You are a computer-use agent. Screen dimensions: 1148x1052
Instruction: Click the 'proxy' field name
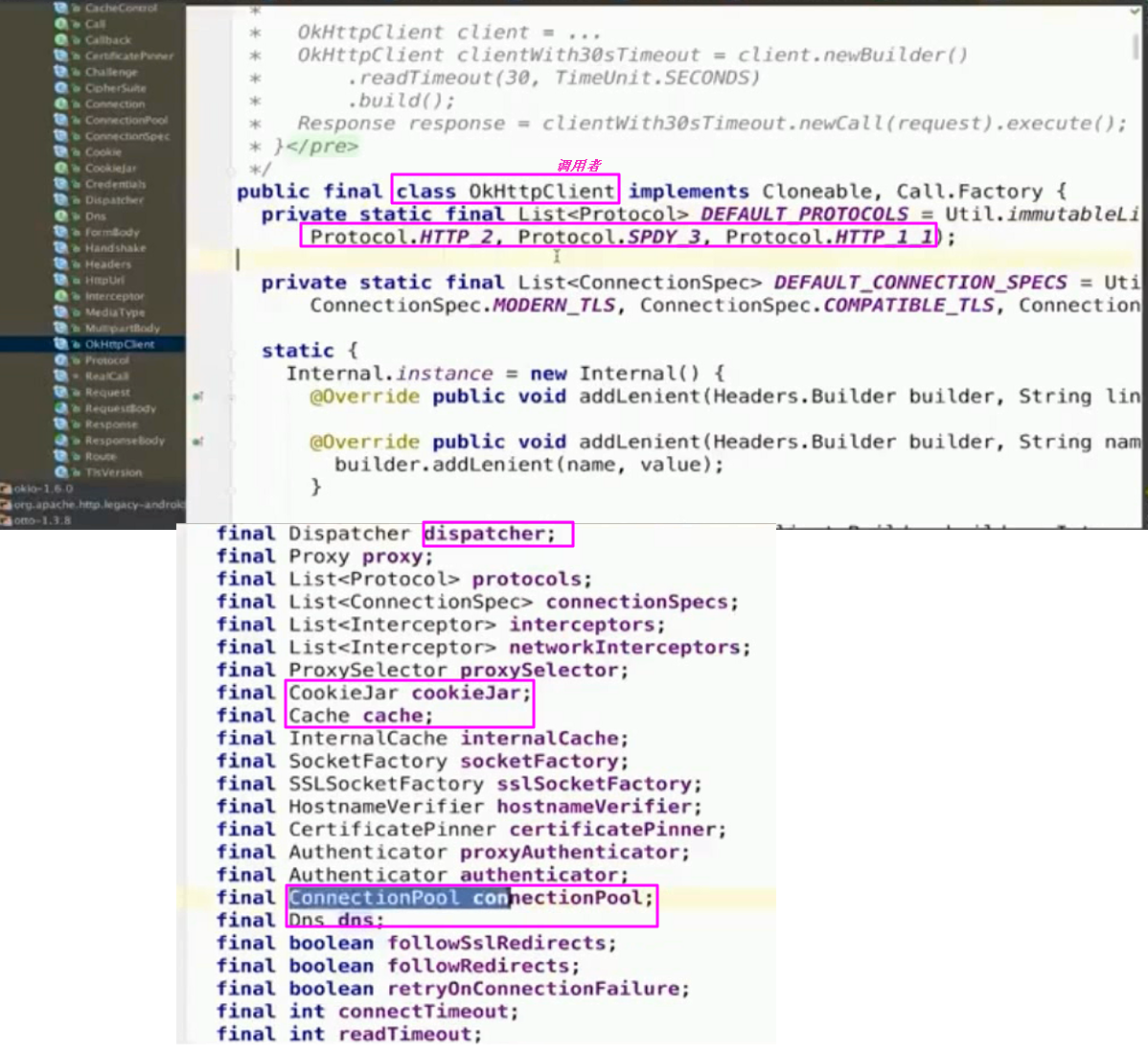tap(393, 557)
